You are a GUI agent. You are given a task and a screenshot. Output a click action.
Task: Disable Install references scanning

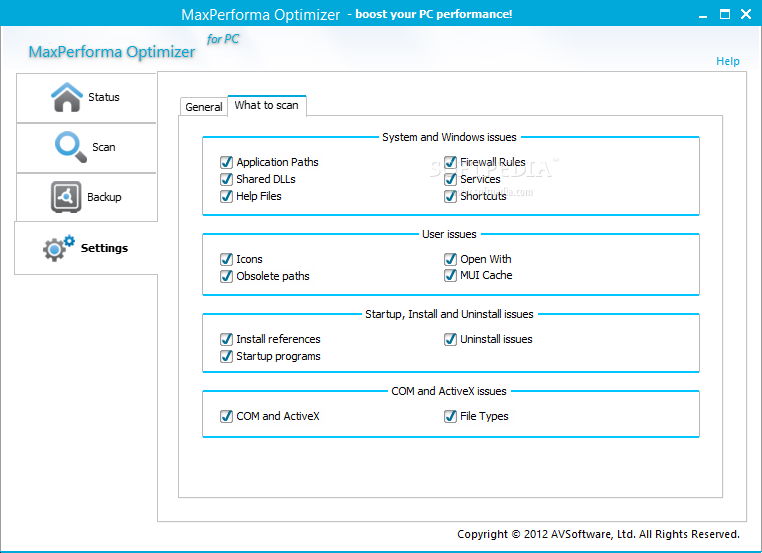pyautogui.click(x=226, y=339)
